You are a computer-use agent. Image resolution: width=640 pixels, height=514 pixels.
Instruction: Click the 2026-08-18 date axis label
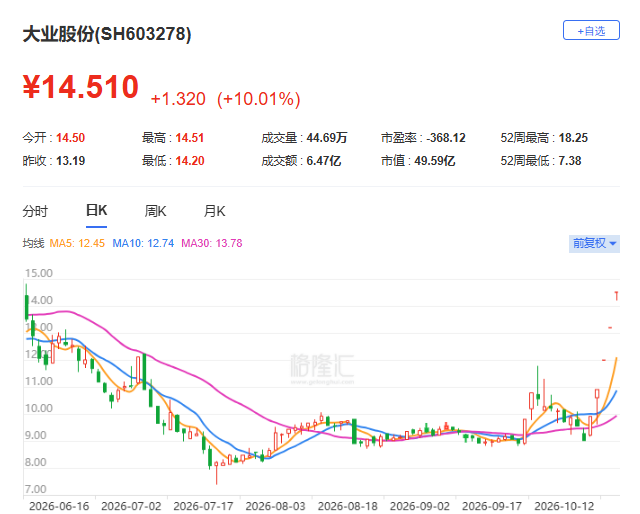click(x=348, y=506)
